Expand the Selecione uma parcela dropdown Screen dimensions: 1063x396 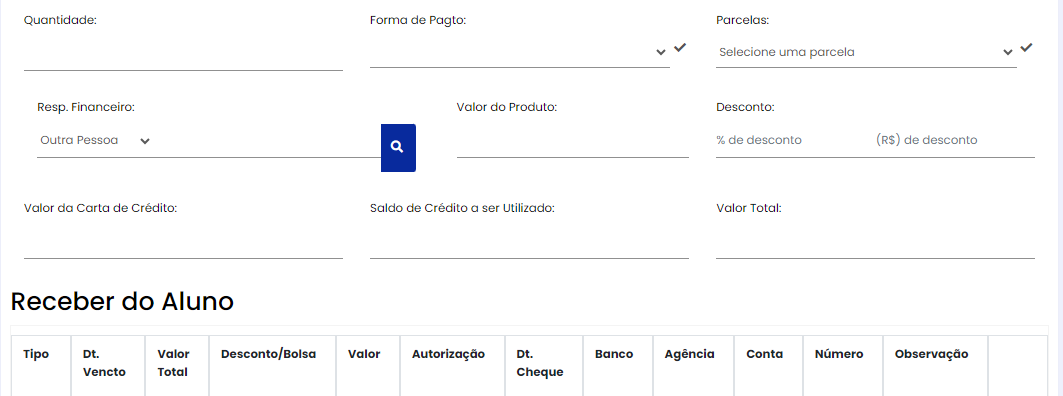(x=866, y=52)
